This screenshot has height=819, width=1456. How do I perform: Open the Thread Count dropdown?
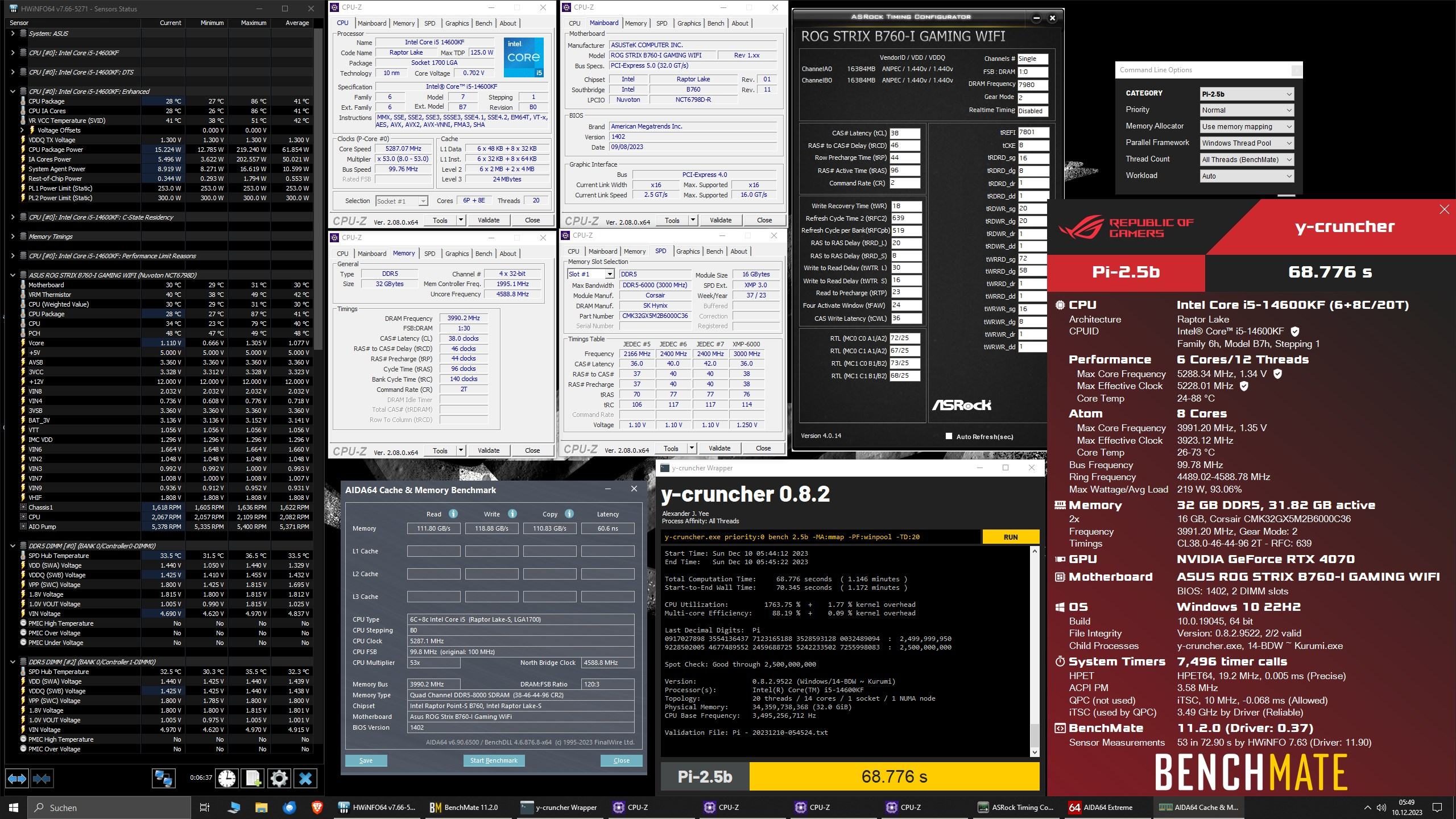pos(1247,159)
